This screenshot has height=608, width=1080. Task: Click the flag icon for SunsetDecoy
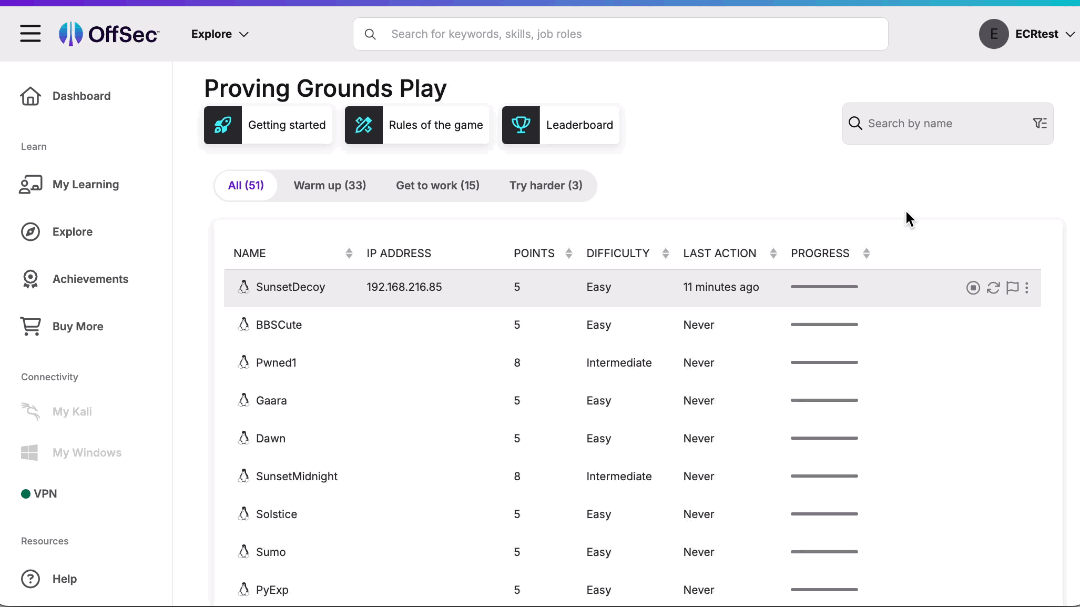click(1012, 288)
